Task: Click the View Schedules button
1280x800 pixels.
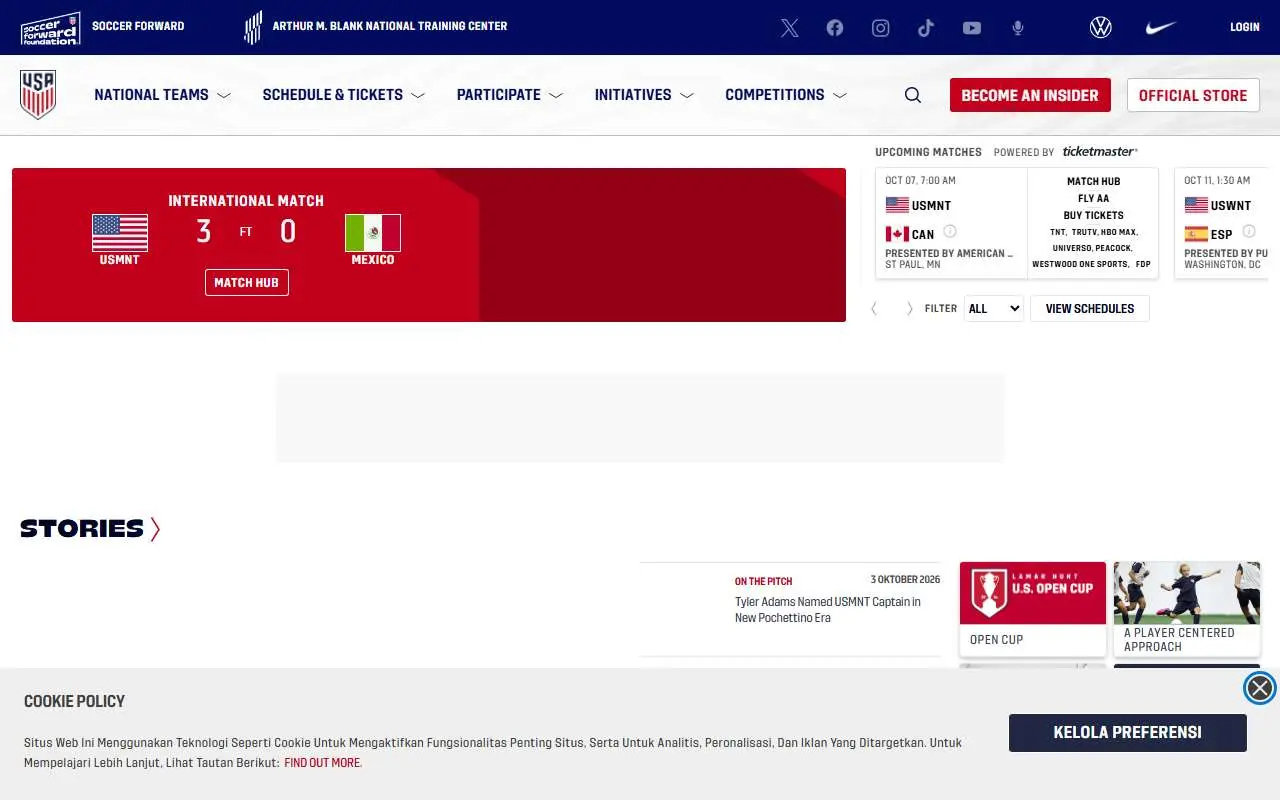Action: (1090, 308)
